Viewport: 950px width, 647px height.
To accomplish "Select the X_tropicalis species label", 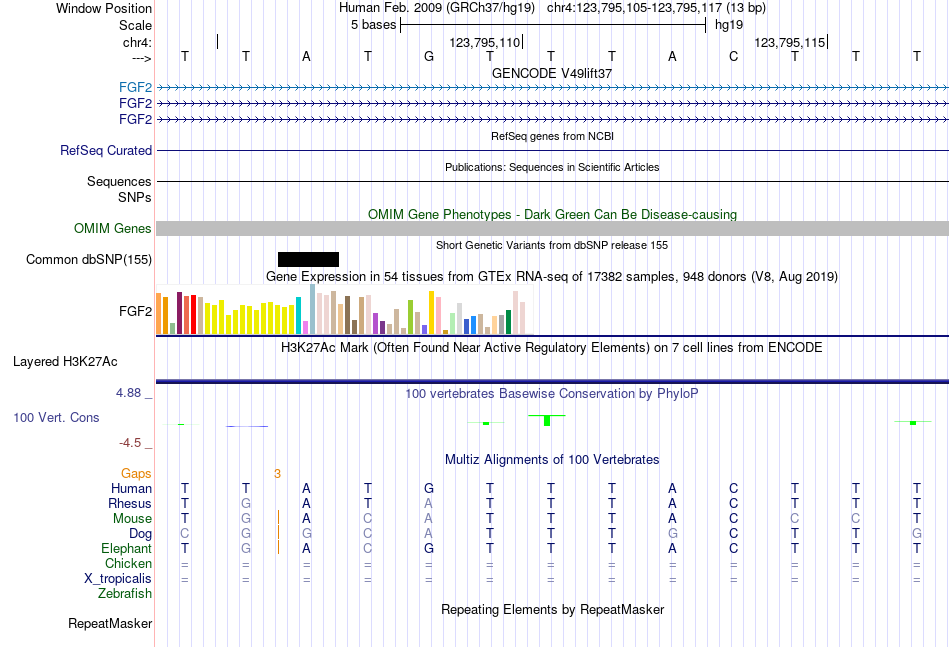I will pos(118,579).
